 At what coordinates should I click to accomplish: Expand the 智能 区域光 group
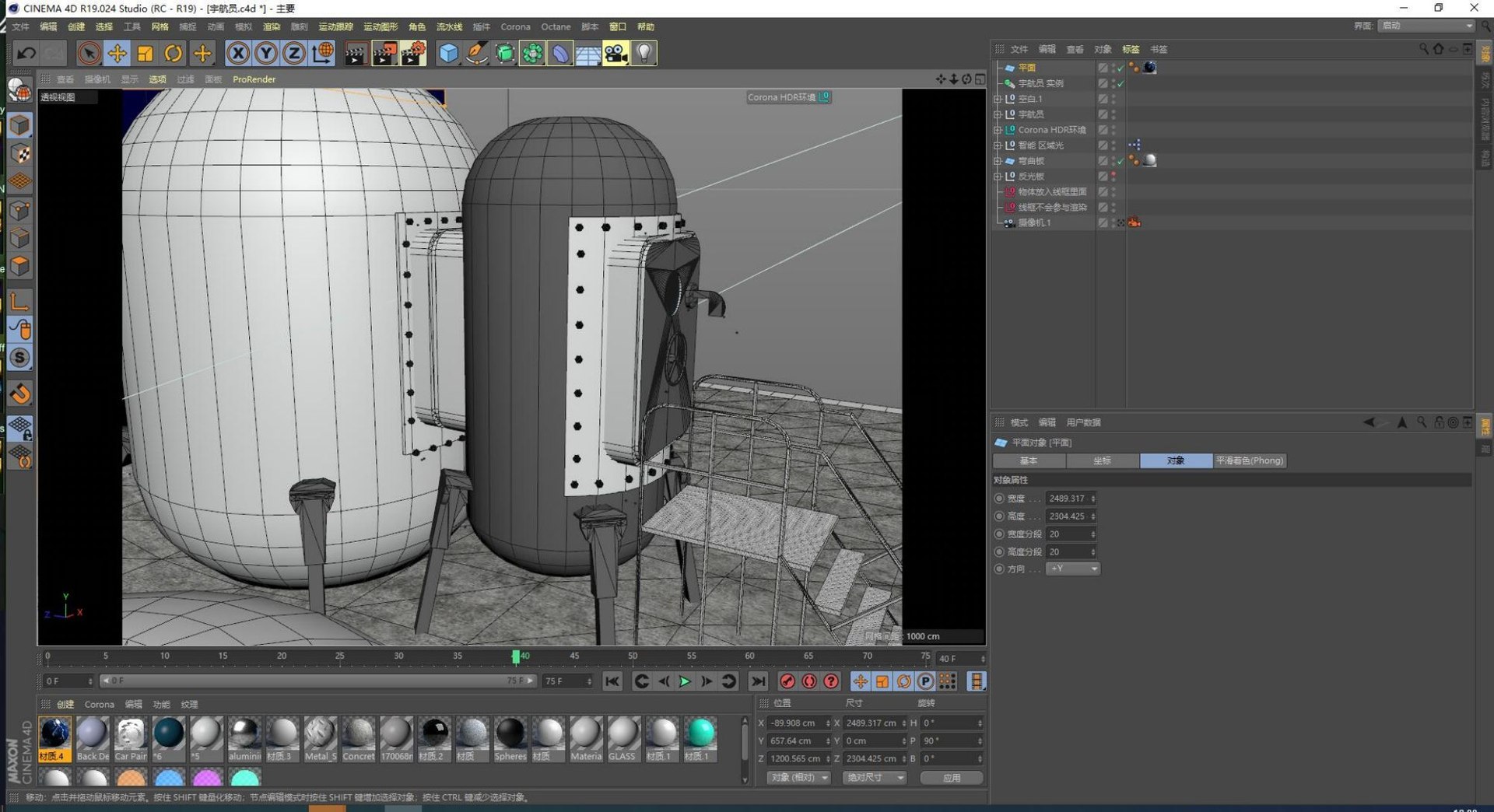coord(998,145)
